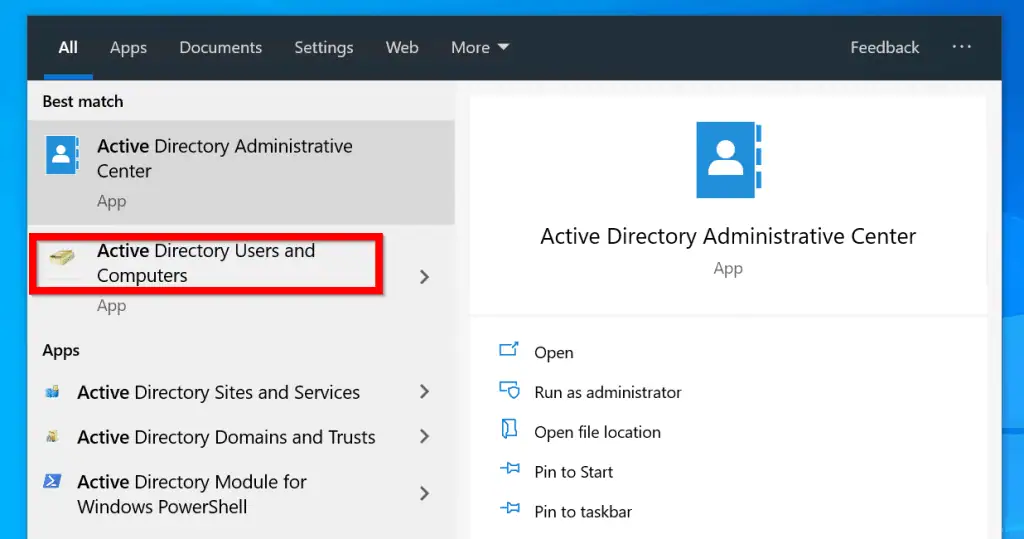
Task: Expand Users and Computers options chevron
Action: (424, 277)
